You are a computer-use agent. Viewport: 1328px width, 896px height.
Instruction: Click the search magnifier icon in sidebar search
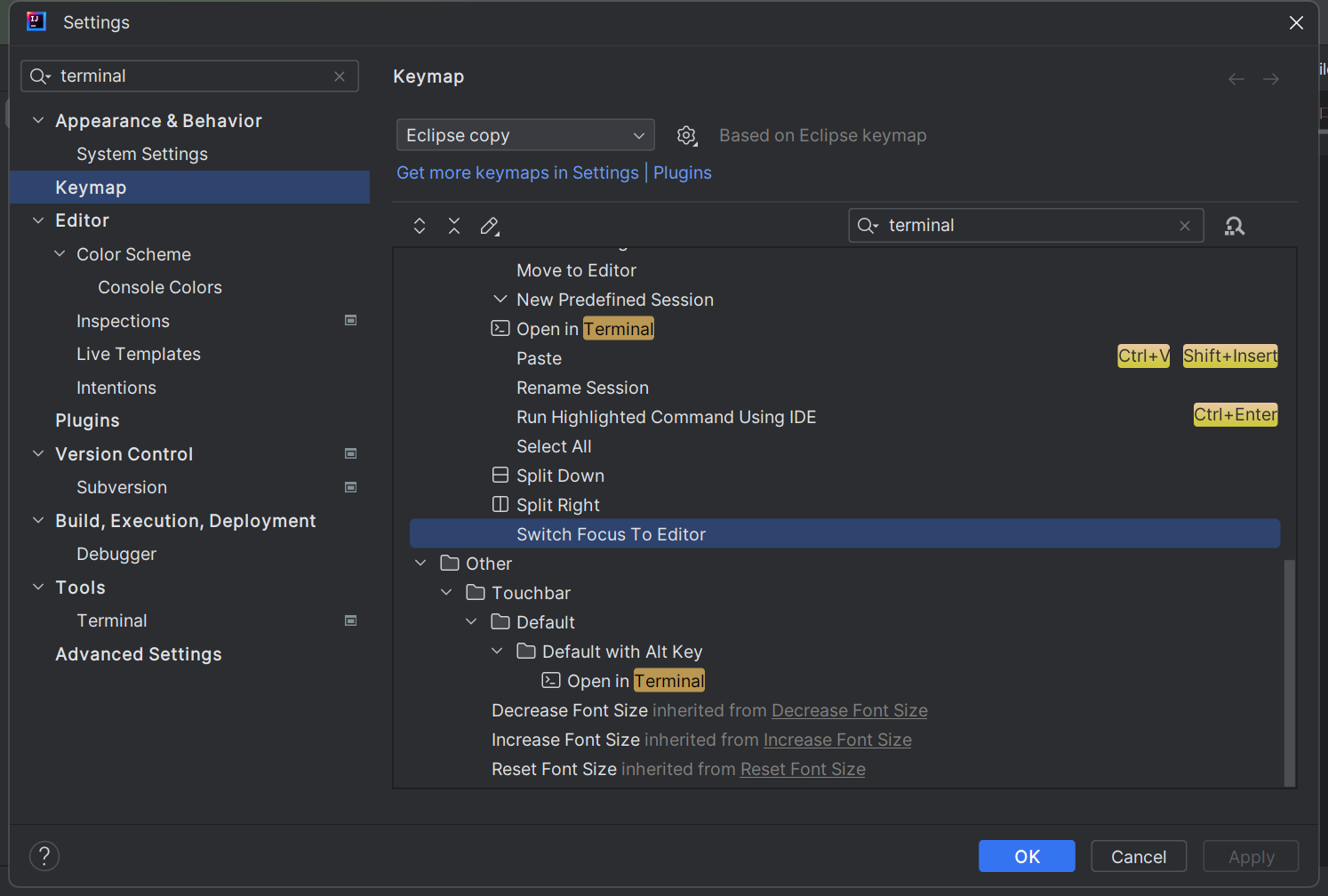tap(40, 76)
